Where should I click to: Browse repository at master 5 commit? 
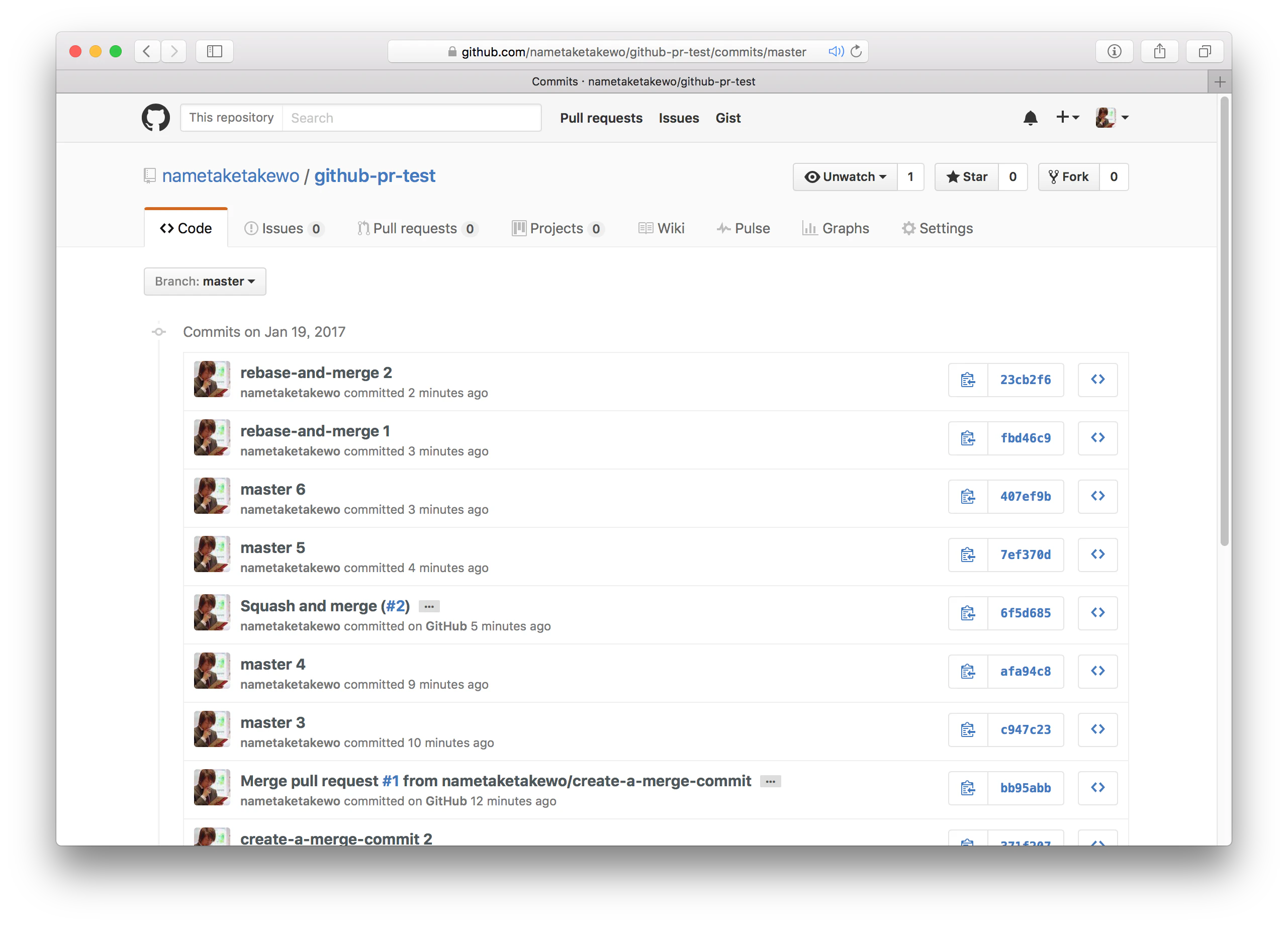(1098, 554)
